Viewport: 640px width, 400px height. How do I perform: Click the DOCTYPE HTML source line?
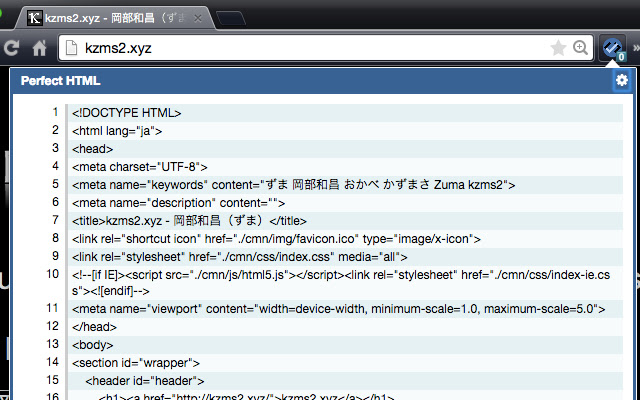126,113
